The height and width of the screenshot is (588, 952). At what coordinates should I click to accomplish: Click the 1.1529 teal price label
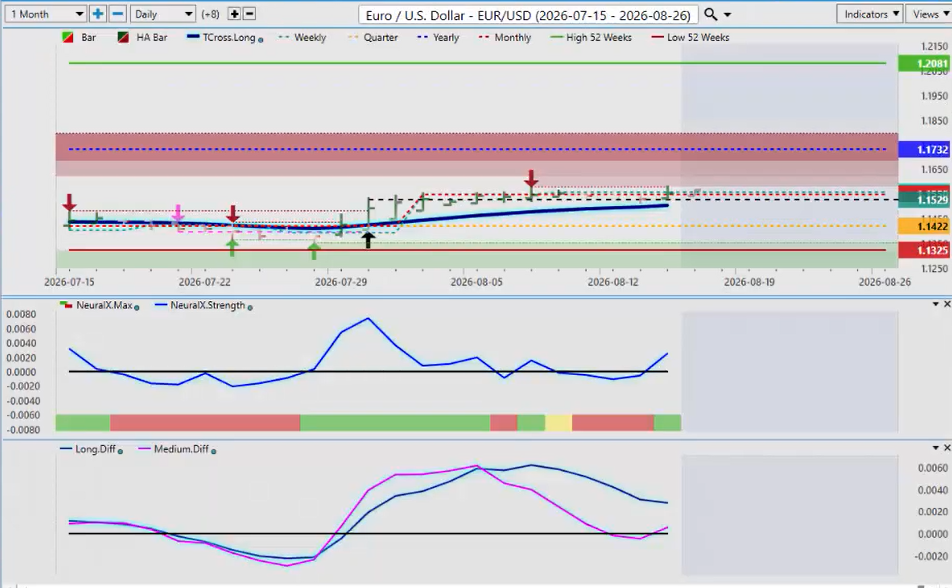(x=923, y=200)
